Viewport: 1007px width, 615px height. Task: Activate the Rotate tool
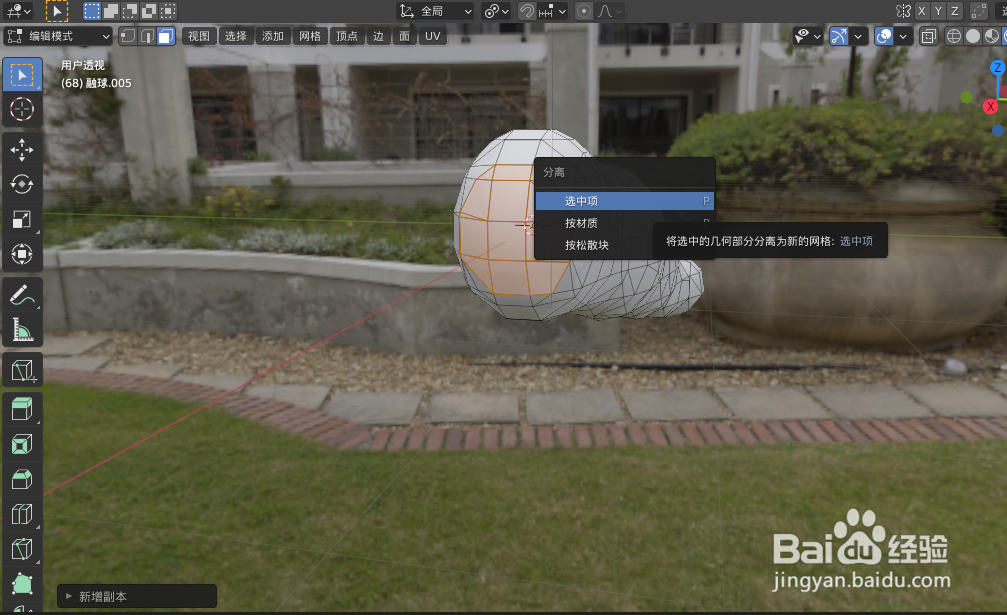[x=22, y=183]
